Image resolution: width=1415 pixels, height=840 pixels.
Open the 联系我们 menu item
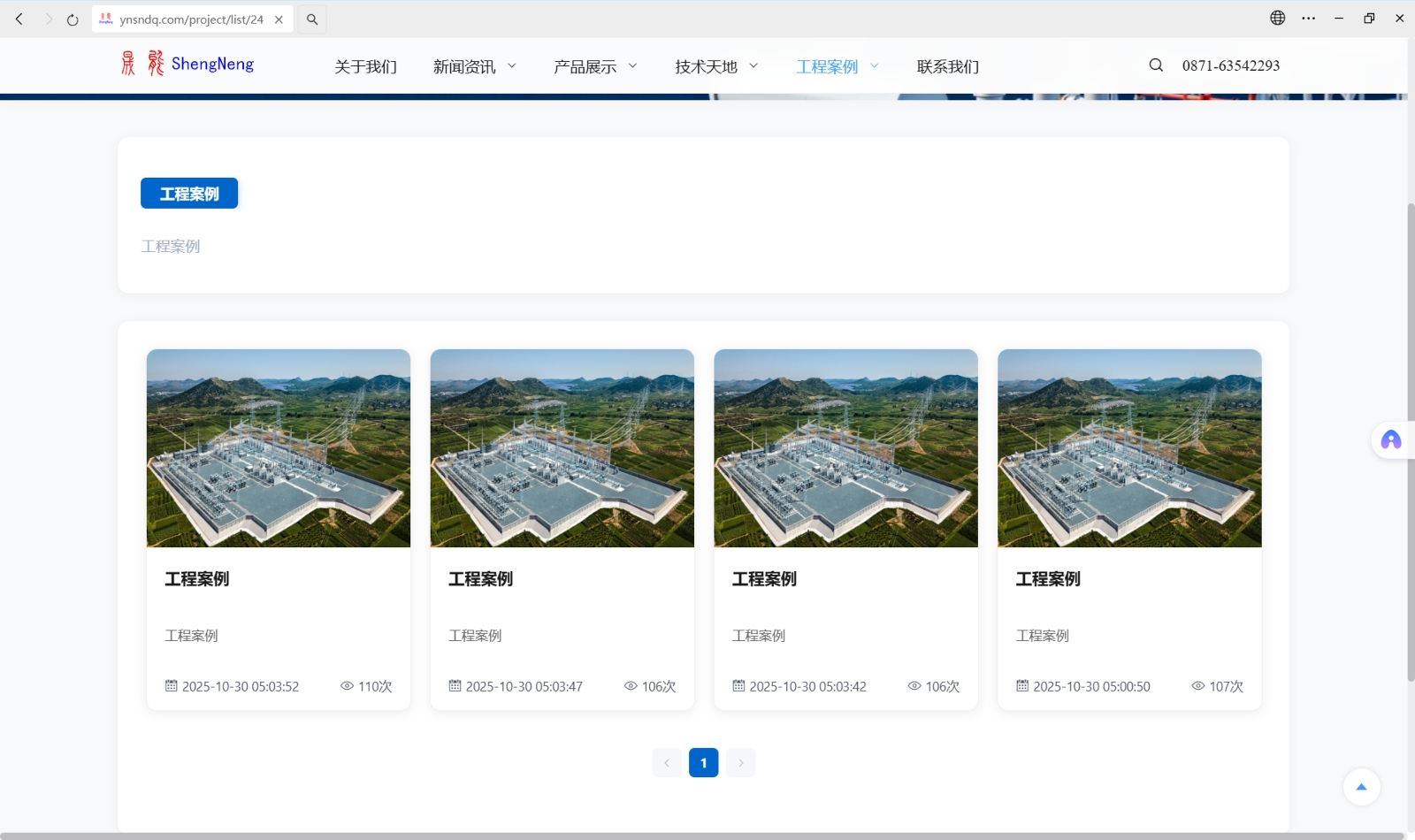tap(947, 66)
